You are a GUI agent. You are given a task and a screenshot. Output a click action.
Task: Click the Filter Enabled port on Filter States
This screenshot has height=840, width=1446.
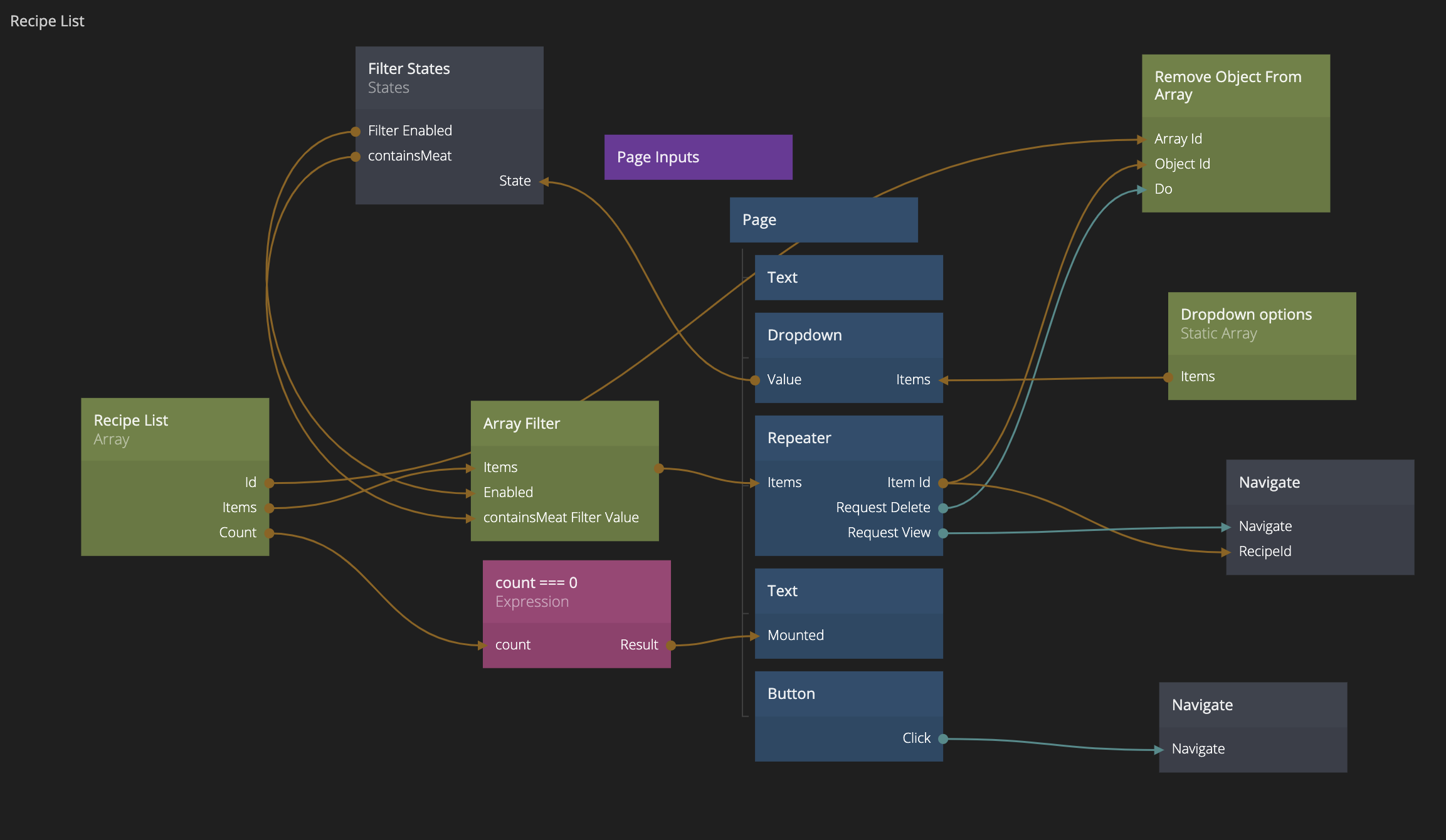point(356,131)
